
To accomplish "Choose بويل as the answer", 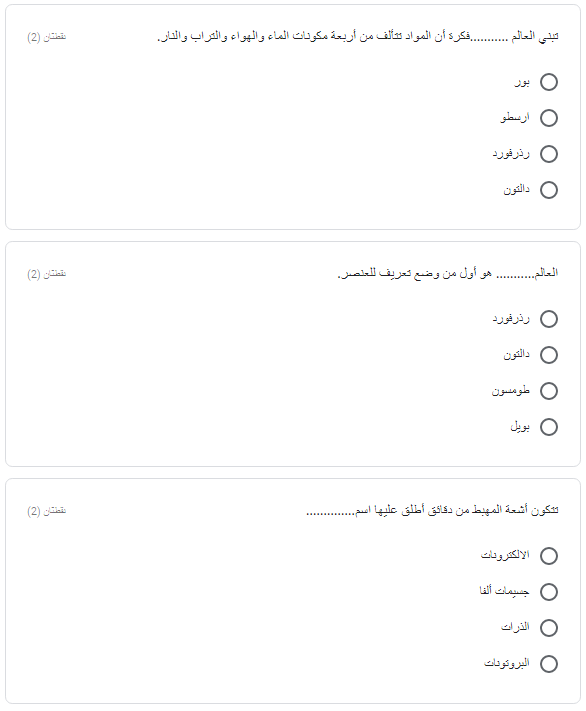I will [548, 427].
